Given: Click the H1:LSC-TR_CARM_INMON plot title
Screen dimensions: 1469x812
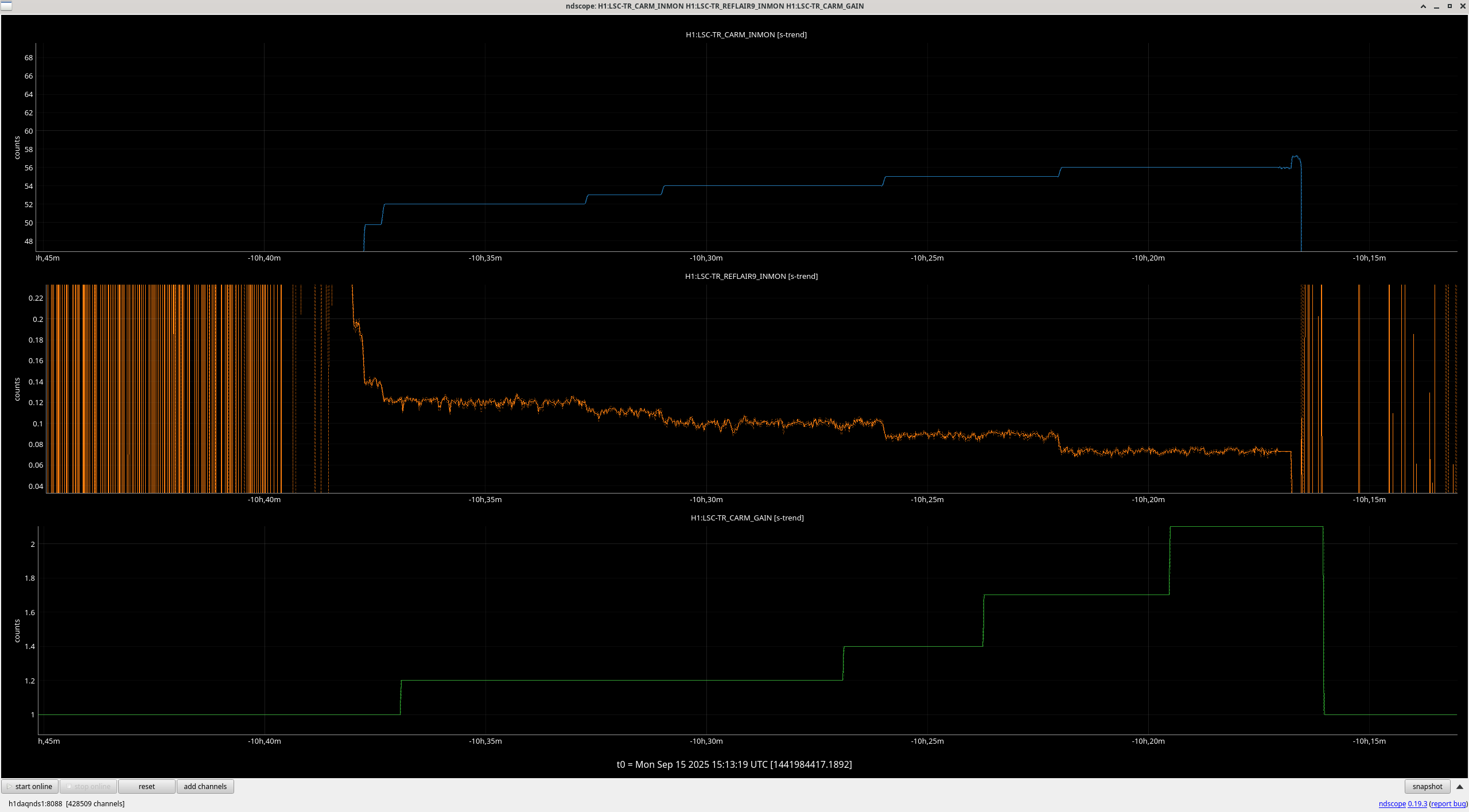Looking at the screenshot, I should [746, 35].
